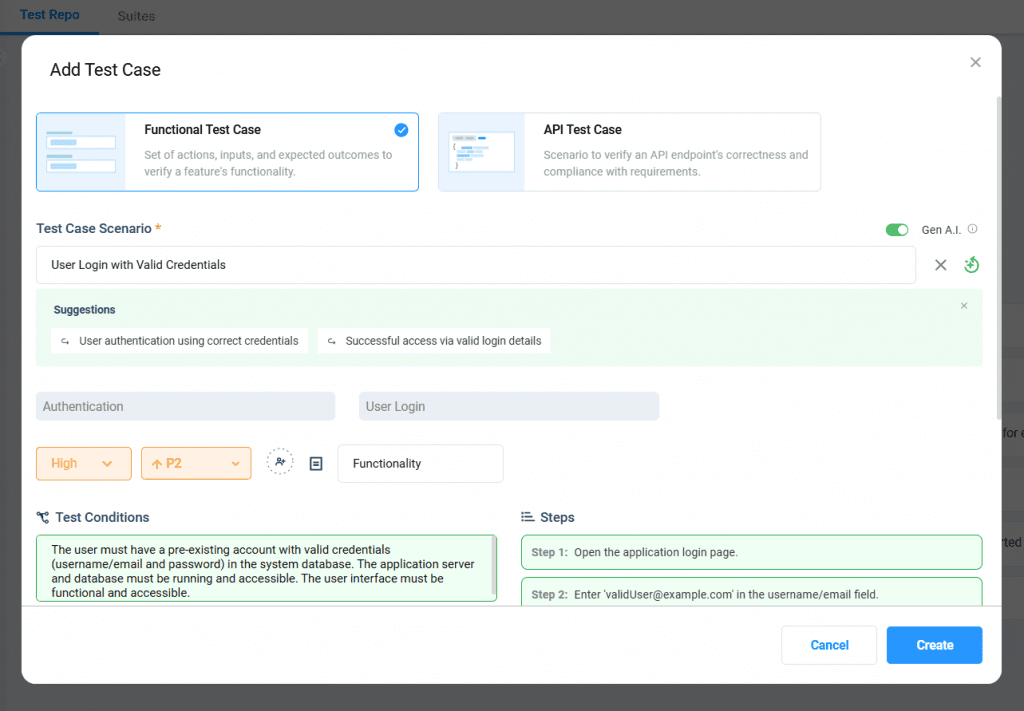Screen dimensions: 1024x711
Task: Close the Add Test Case dialog
Action: point(975,62)
